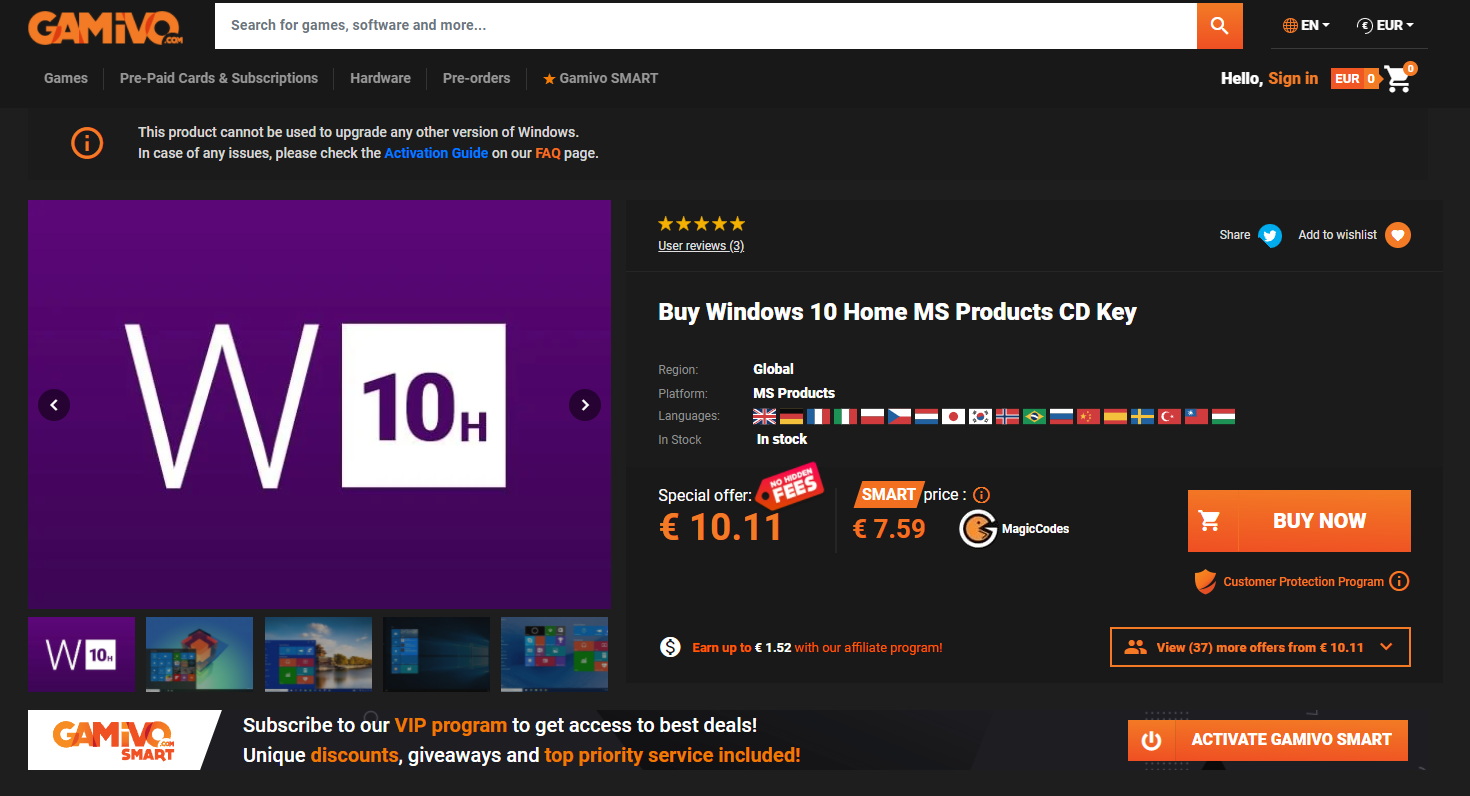The width and height of the screenshot is (1470, 796).
Task: Show next product image arrow
Action: pyautogui.click(x=585, y=405)
